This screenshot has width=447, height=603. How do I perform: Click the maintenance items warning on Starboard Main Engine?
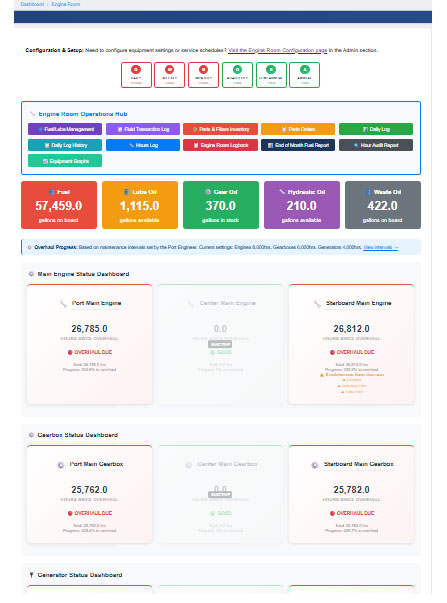tap(352, 375)
